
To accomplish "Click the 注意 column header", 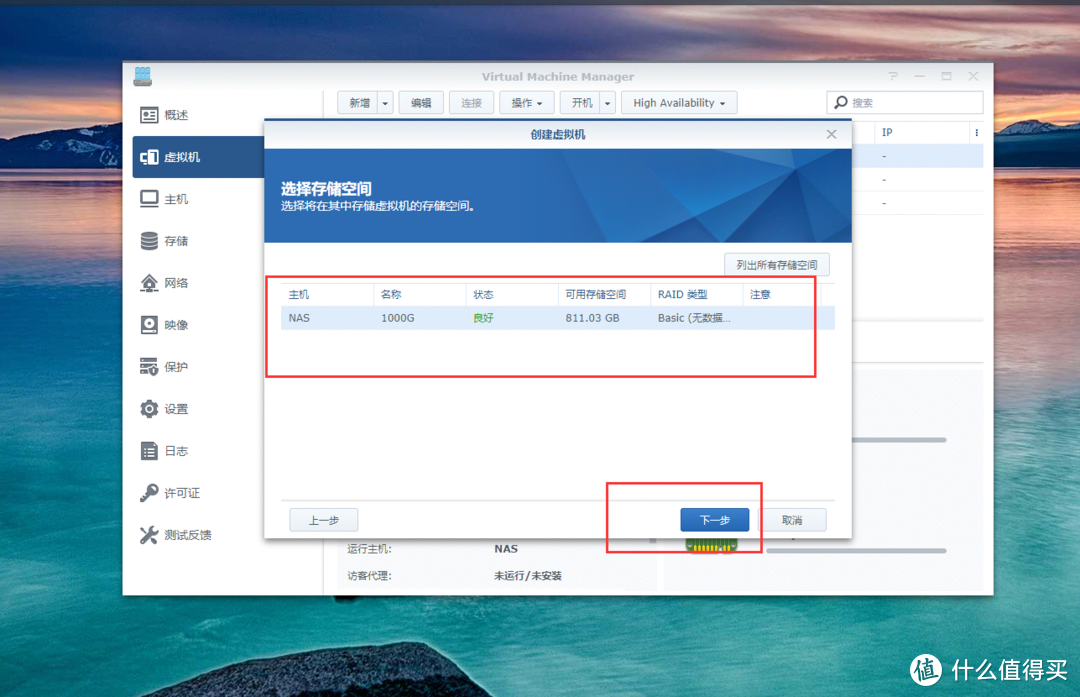I will tap(781, 295).
